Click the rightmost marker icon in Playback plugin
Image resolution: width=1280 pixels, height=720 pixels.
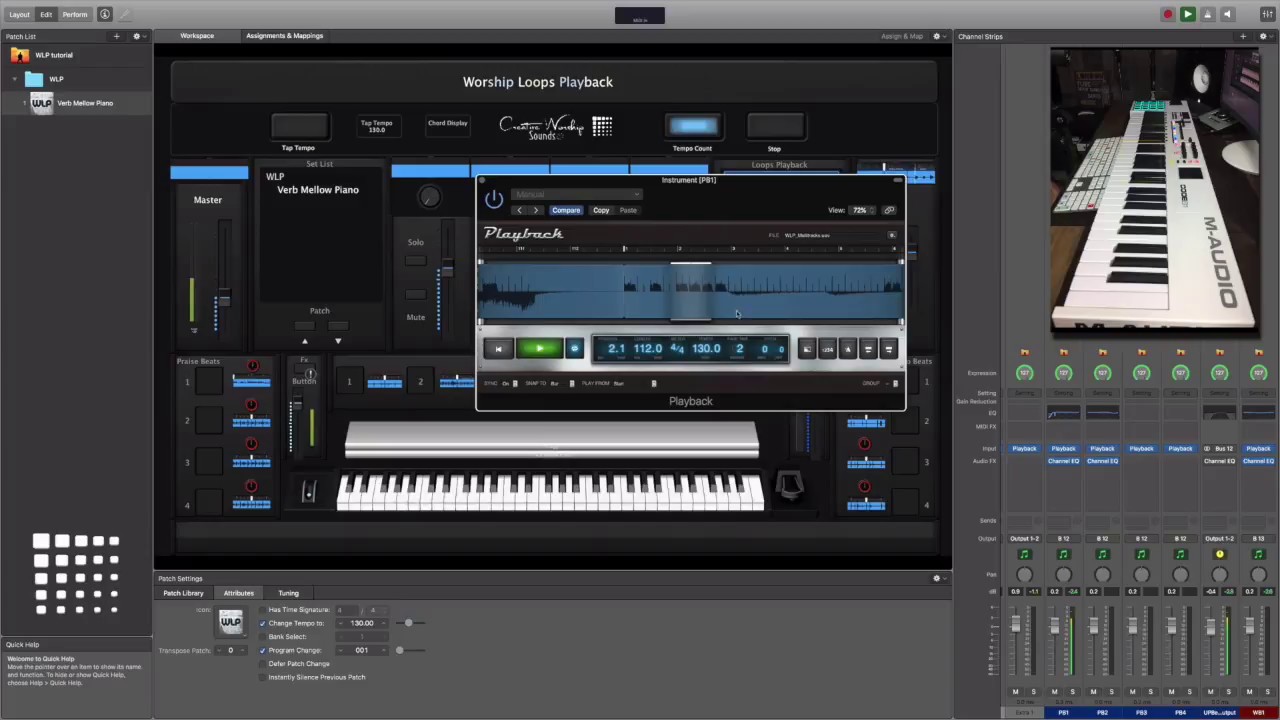click(887, 348)
